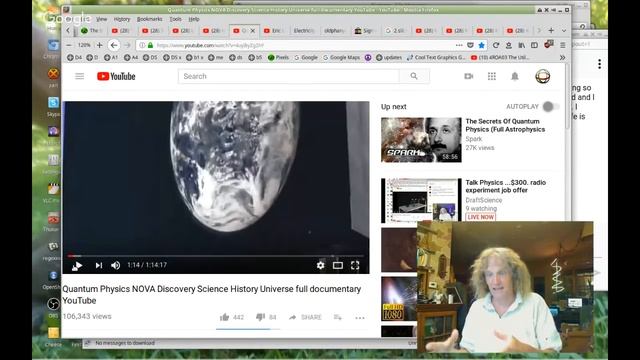Screen dimensions: 640x360
Task: Open video player settings gear
Action: coord(320,265)
